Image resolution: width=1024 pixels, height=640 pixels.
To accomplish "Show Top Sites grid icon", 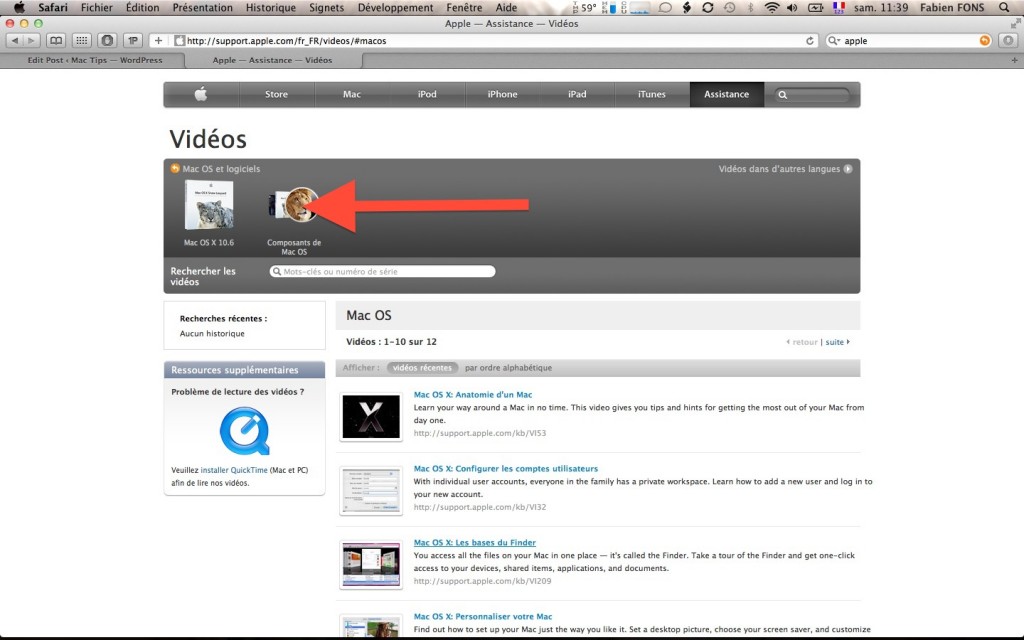I will click(82, 40).
